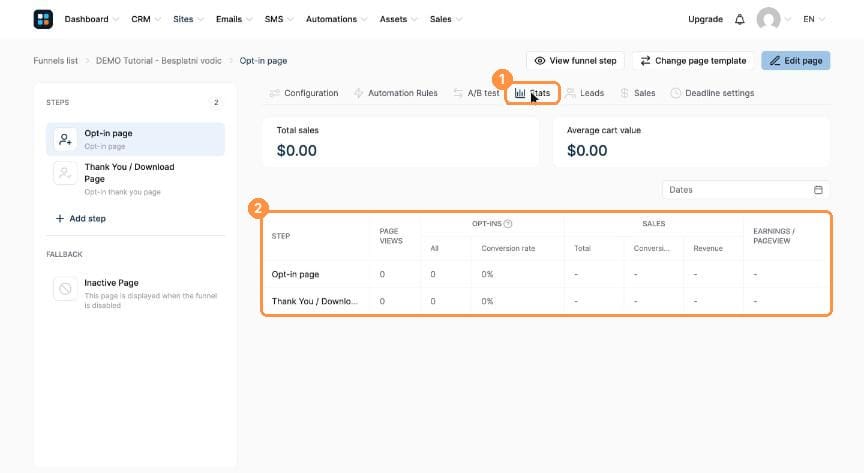Click the Change page template button
864x473 pixels.
(693, 61)
